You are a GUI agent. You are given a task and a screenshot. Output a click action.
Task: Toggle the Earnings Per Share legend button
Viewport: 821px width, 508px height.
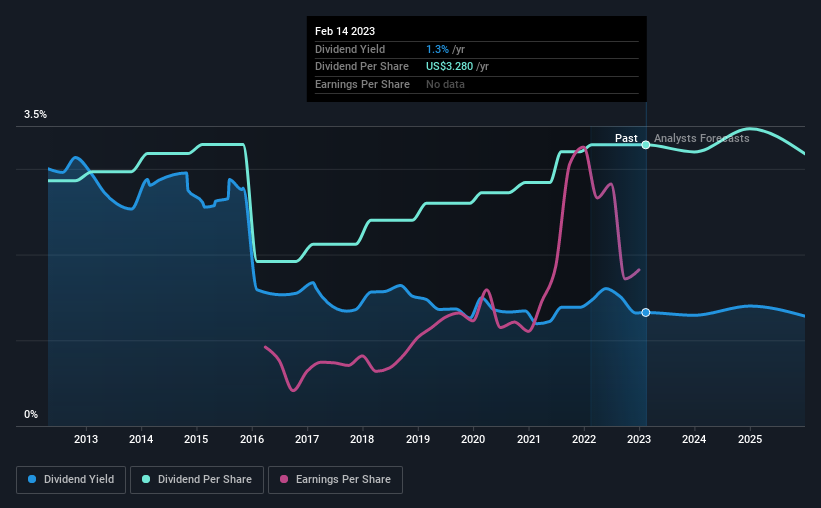pos(335,480)
